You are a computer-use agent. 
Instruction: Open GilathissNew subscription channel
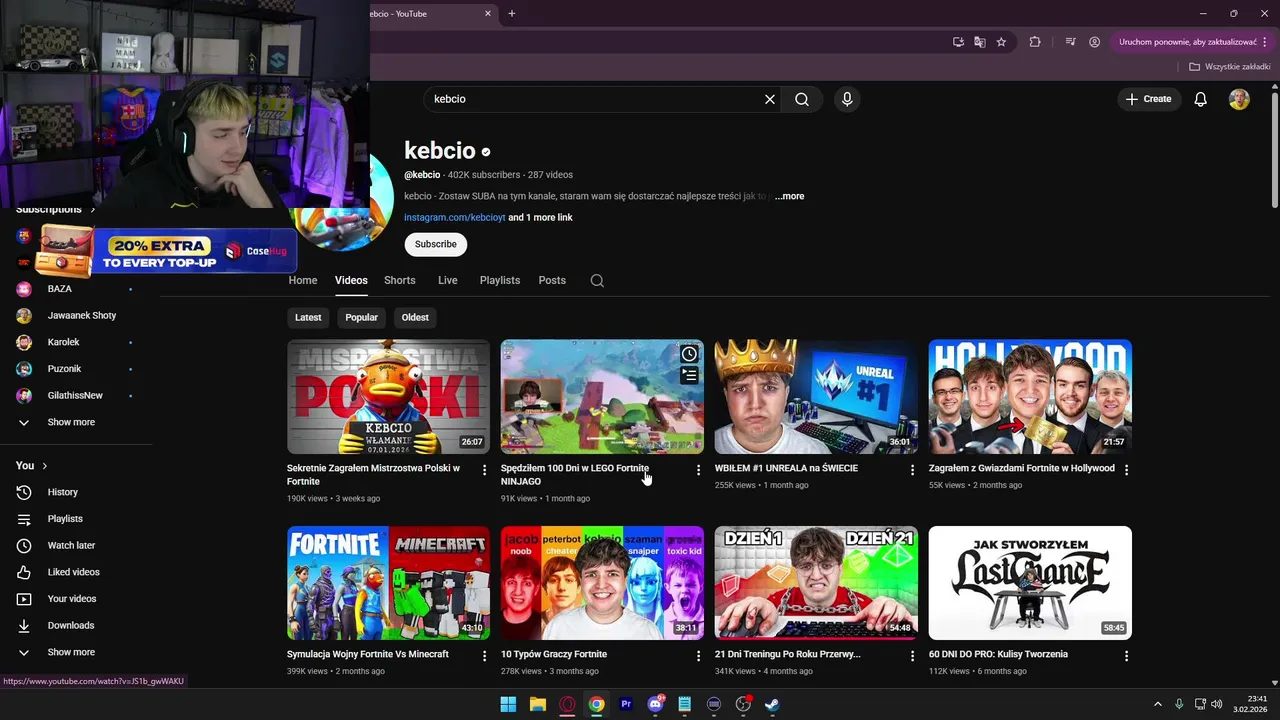(x=76, y=395)
